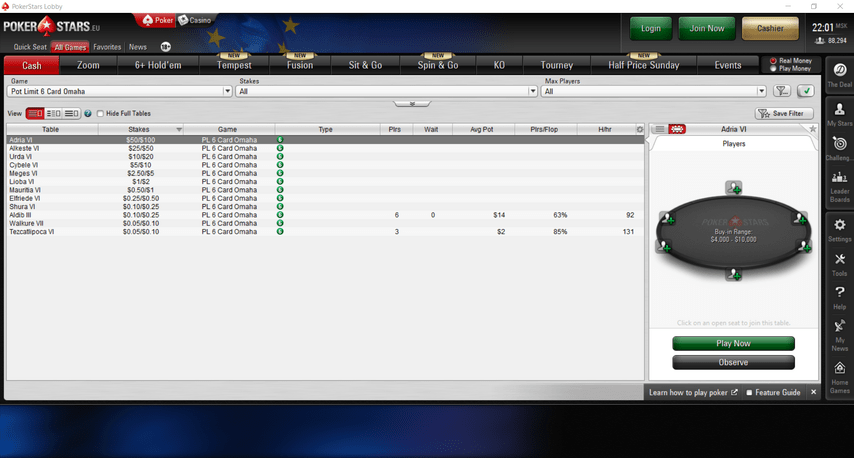Viewport: 854px width, 458px height.
Task: Open Learn how to play poker link
Action: click(x=693, y=392)
